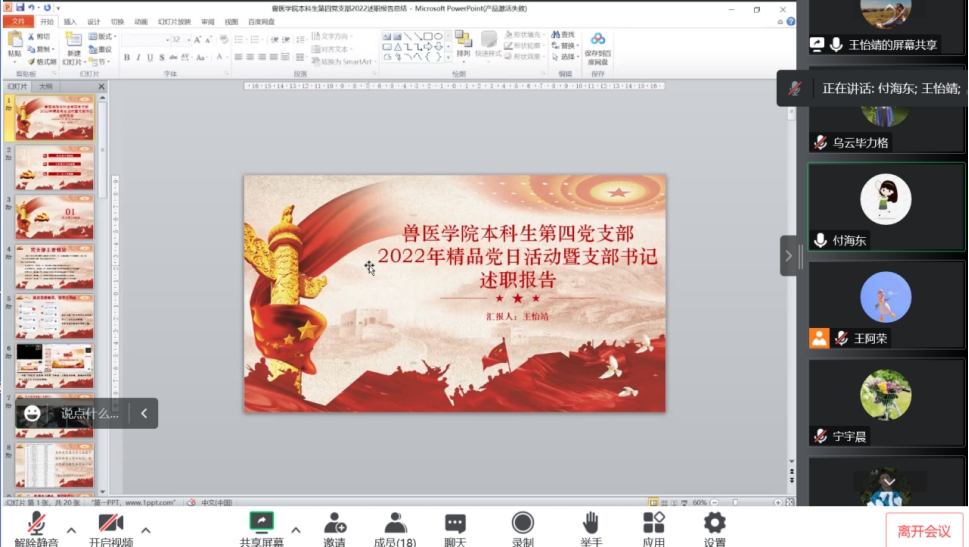Open the 文件 (File) ribbon tab

pyautogui.click(x=17, y=21)
